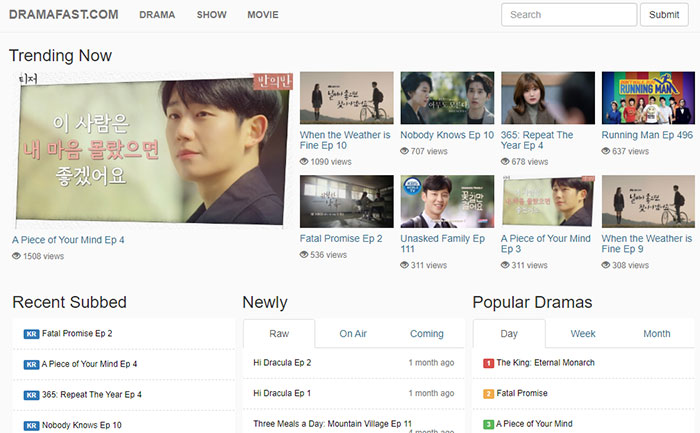Open the SHOW menu
The image size is (700, 433).
click(x=212, y=15)
